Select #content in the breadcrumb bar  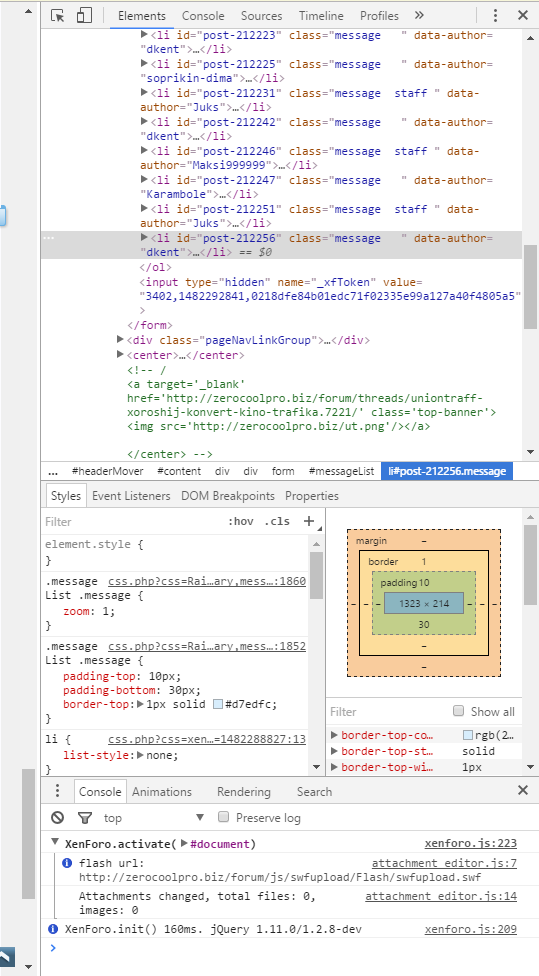click(x=179, y=471)
